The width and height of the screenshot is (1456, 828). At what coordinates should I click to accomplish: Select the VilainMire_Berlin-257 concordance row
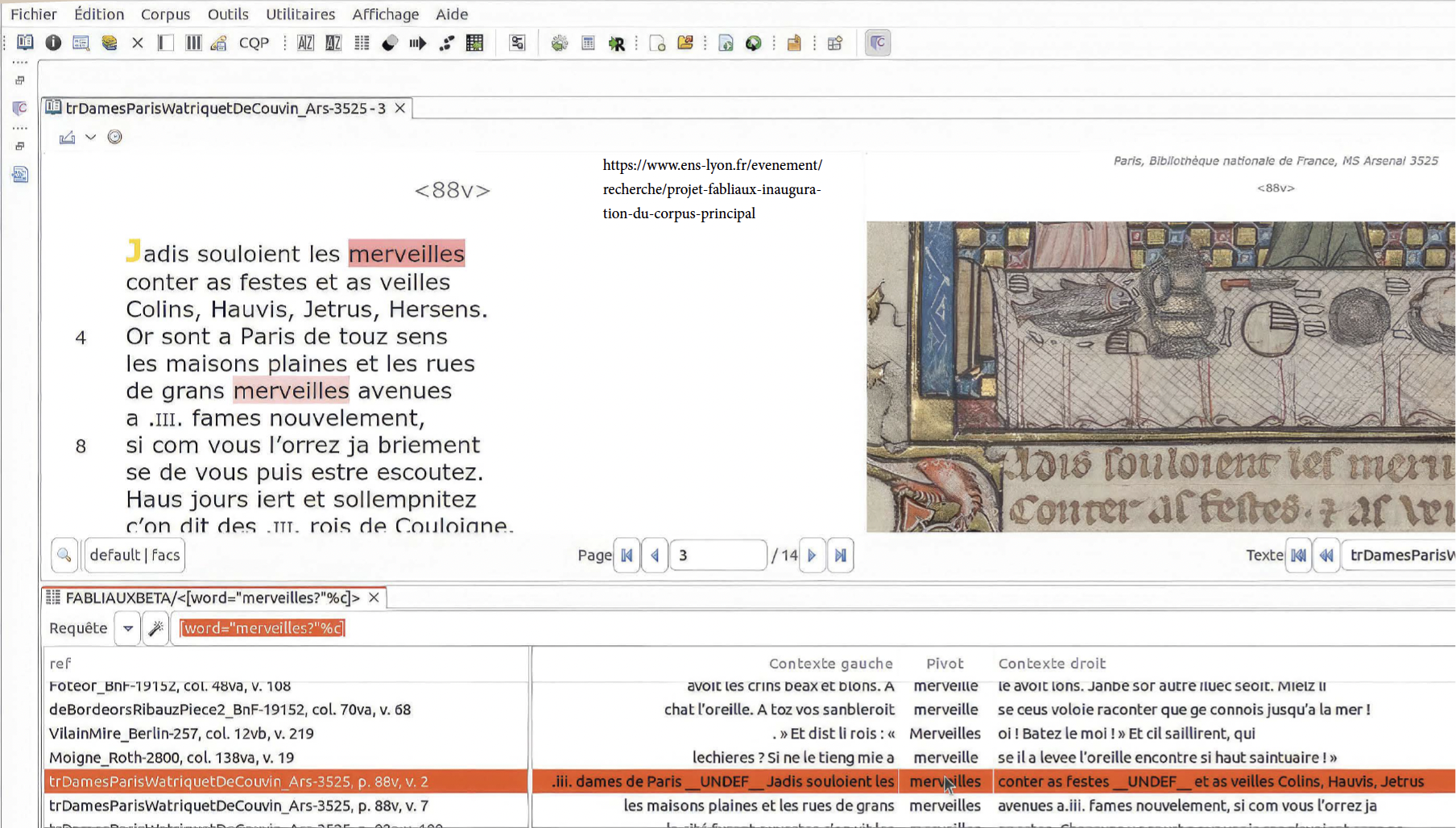181,734
